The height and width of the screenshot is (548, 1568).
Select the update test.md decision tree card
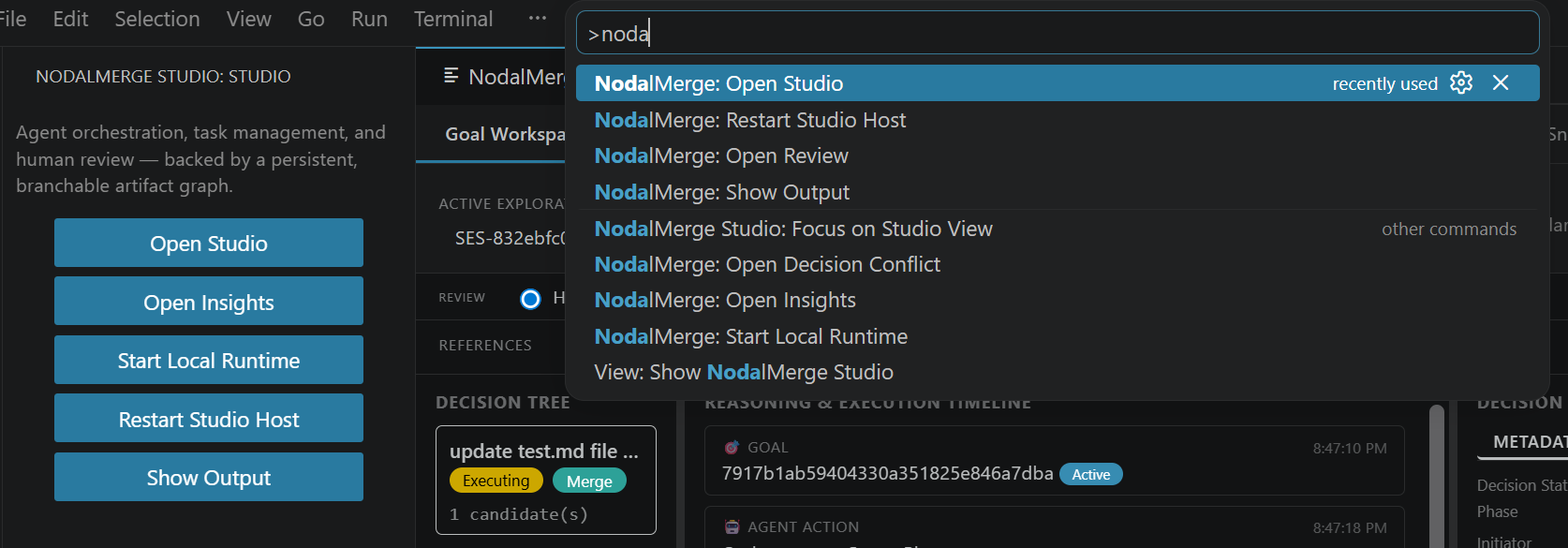[546, 480]
